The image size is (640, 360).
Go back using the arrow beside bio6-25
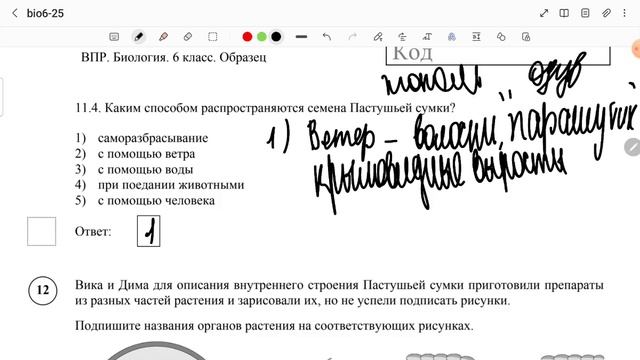tap(15, 13)
